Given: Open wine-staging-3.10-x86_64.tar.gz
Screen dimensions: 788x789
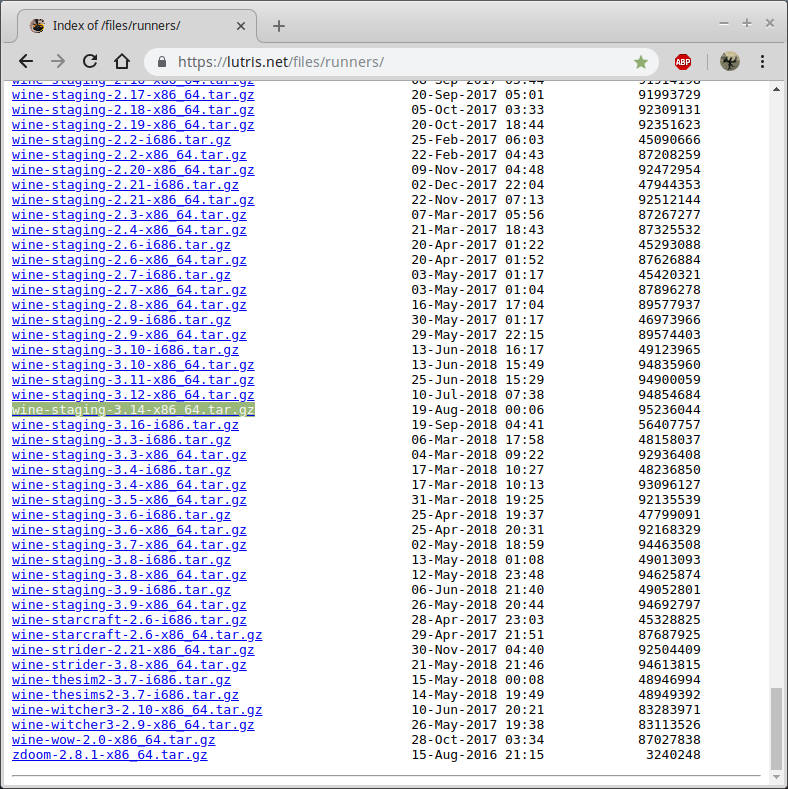Looking at the screenshot, I should 133,365.
